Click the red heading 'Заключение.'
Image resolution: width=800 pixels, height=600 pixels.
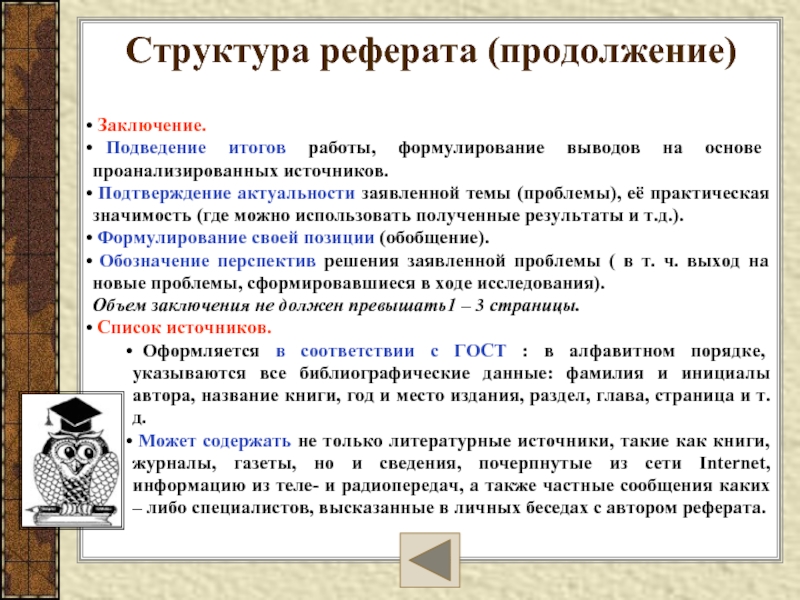pyautogui.click(x=152, y=126)
